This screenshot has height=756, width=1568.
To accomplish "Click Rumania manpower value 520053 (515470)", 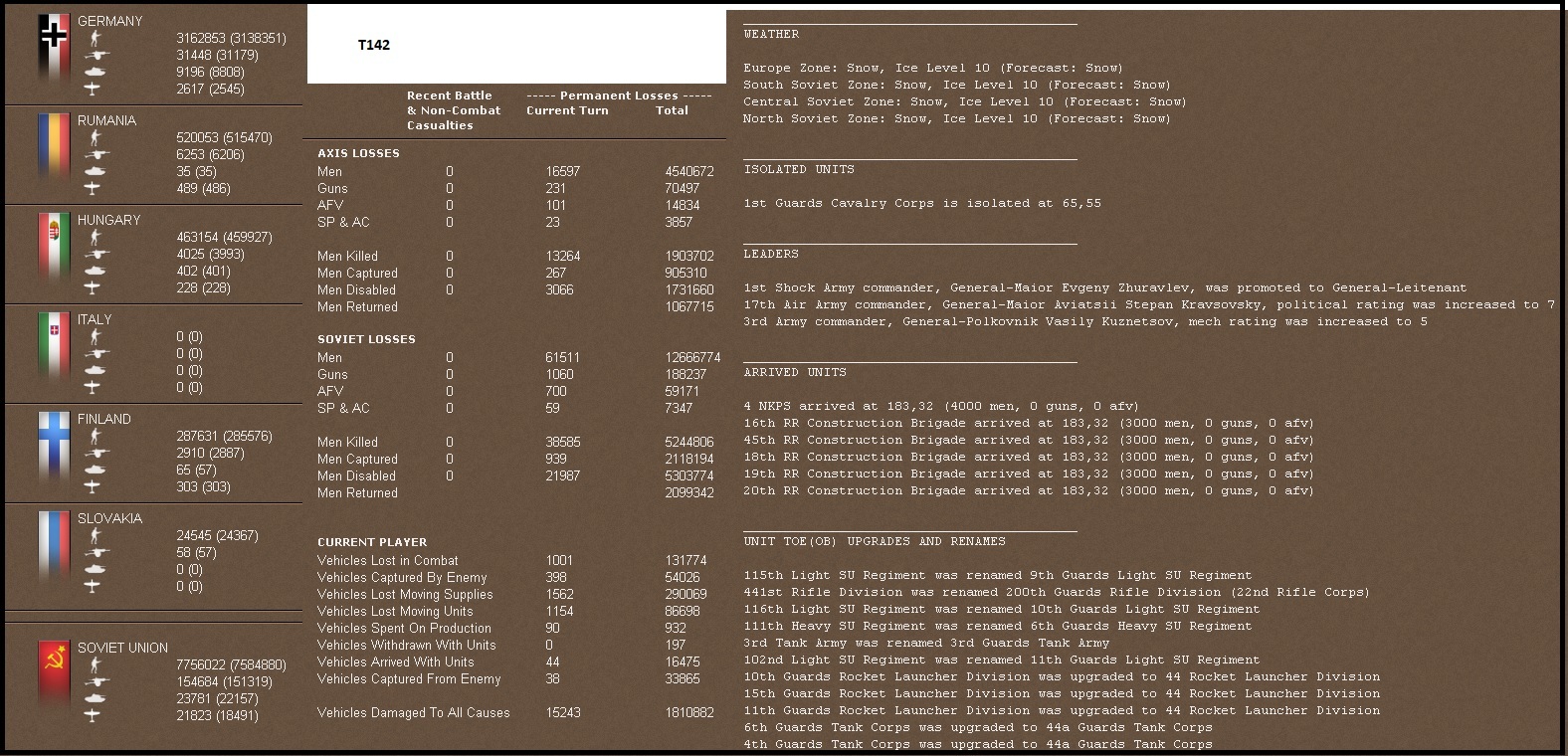I will 224,137.
